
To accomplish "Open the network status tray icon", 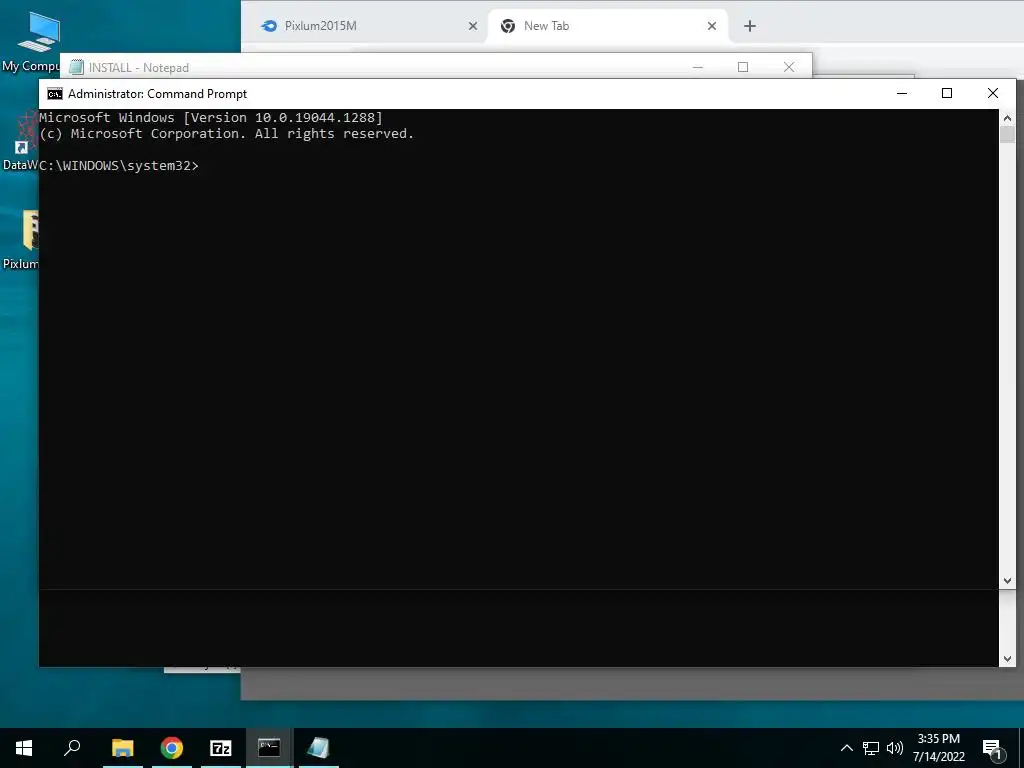I will (x=871, y=748).
